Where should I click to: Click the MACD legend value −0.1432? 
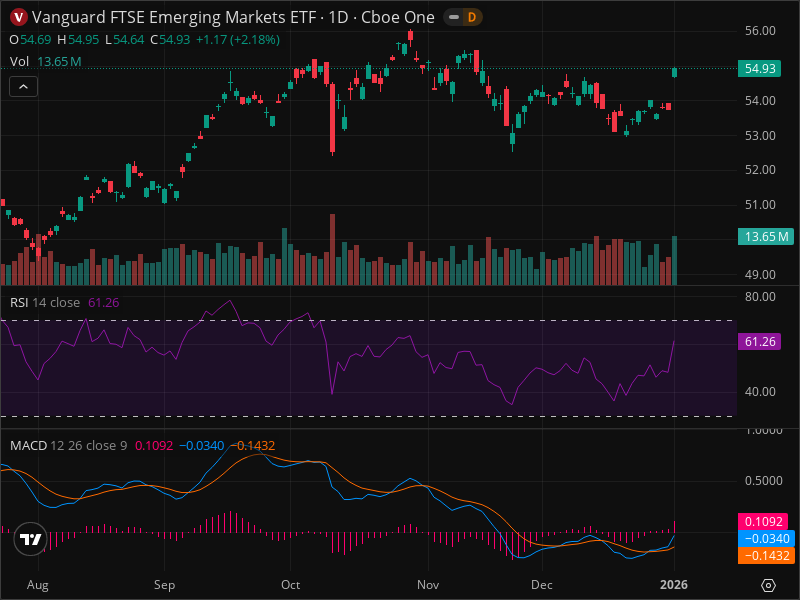point(253,445)
